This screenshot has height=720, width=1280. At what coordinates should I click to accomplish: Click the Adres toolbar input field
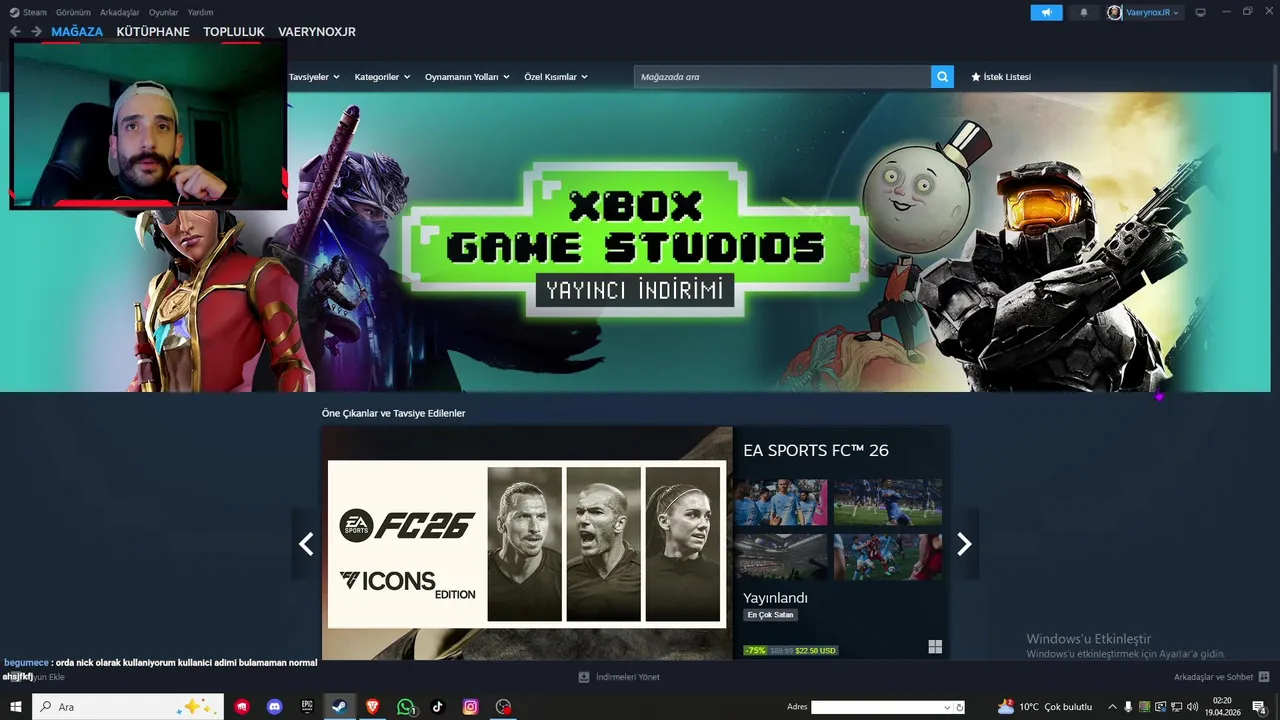pos(876,707)
